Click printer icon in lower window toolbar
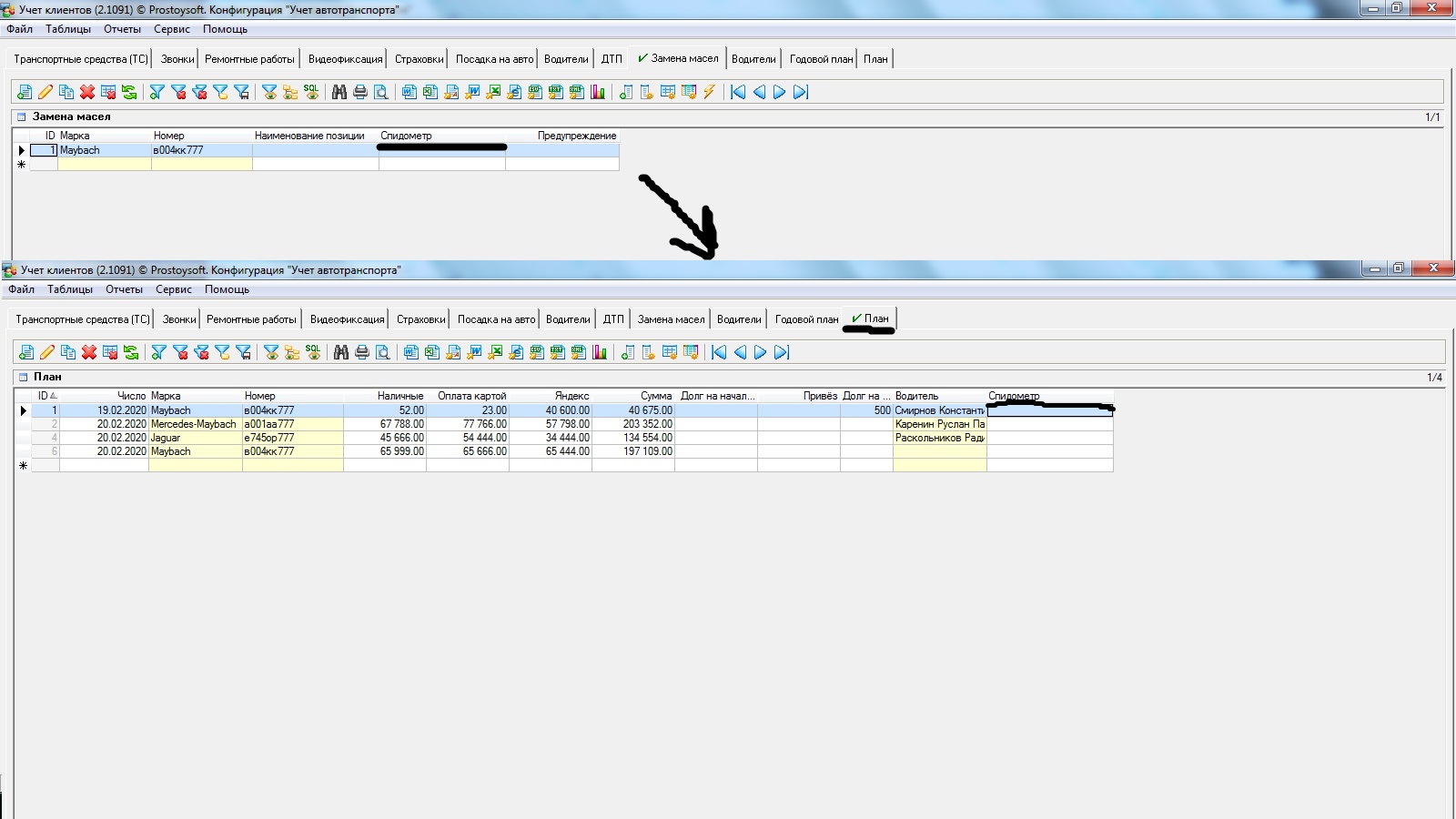 [x=362, y=352]
